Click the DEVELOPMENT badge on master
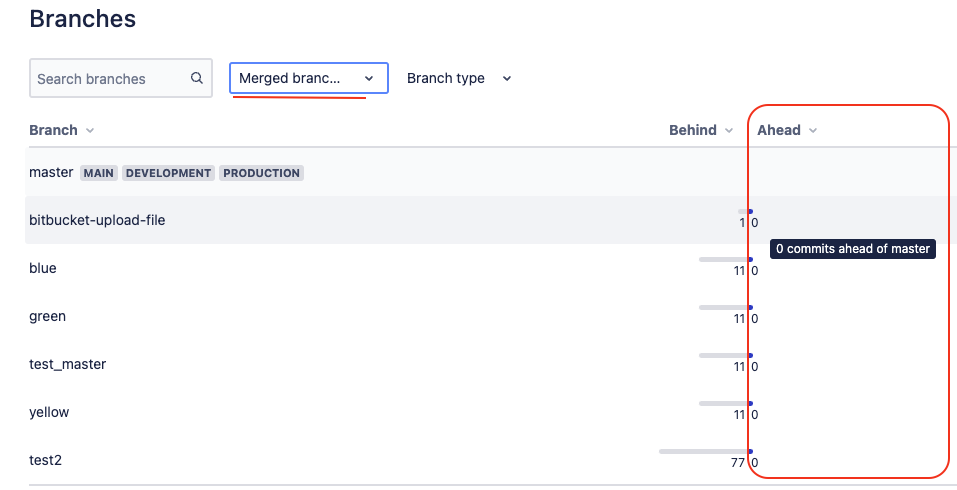The width and height of the screenshot is (957, 490). (x=168, y=173)
